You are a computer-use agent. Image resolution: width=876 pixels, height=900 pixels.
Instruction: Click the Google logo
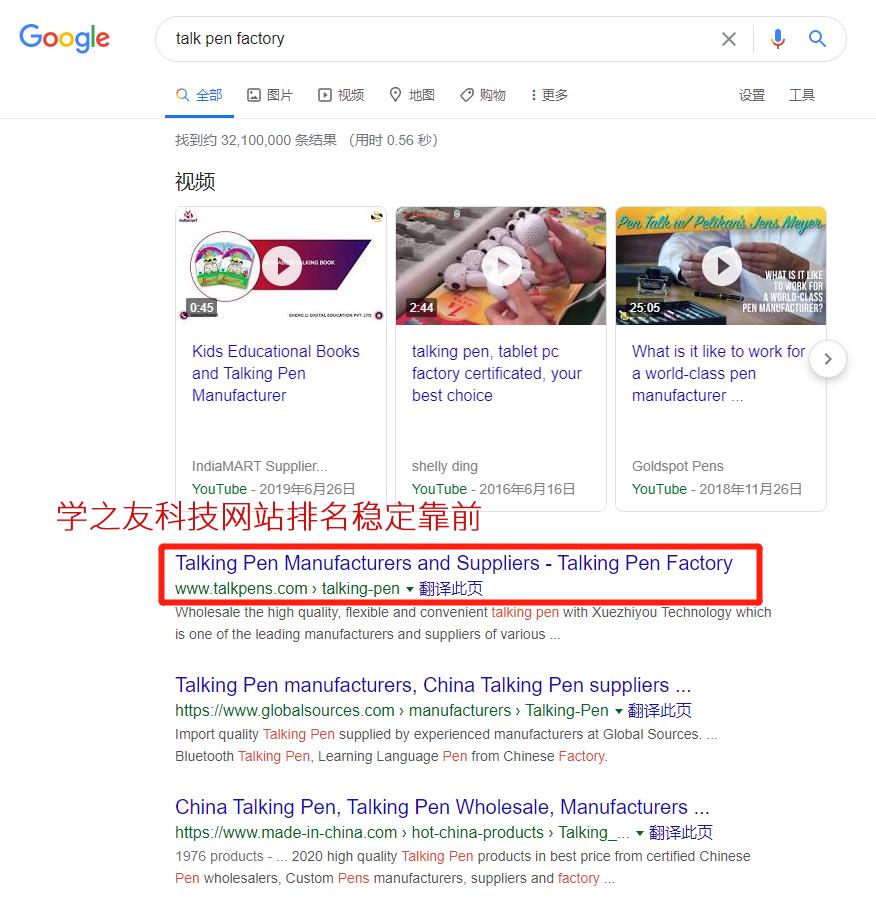coord(64,38)
